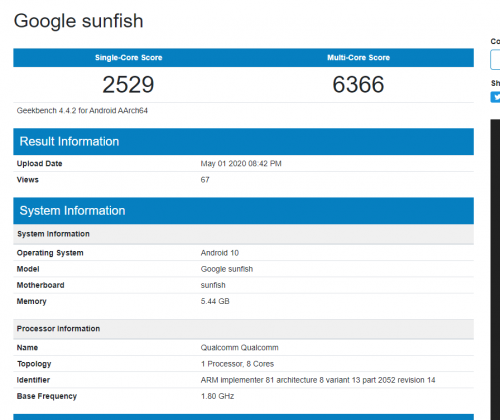Click the gray System Information subheader row
Screen dimensions: 500x420
[x=243, y=234]
